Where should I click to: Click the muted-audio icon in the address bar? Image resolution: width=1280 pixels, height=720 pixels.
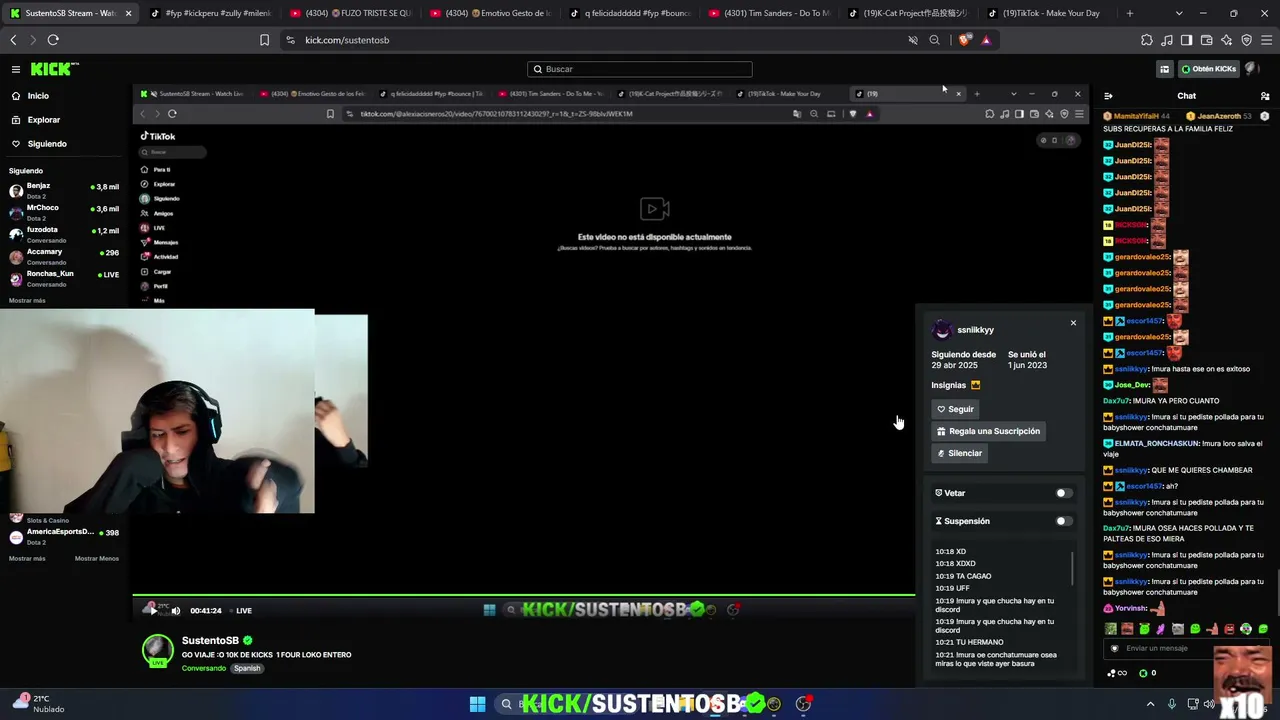click(x=912, y=40)
